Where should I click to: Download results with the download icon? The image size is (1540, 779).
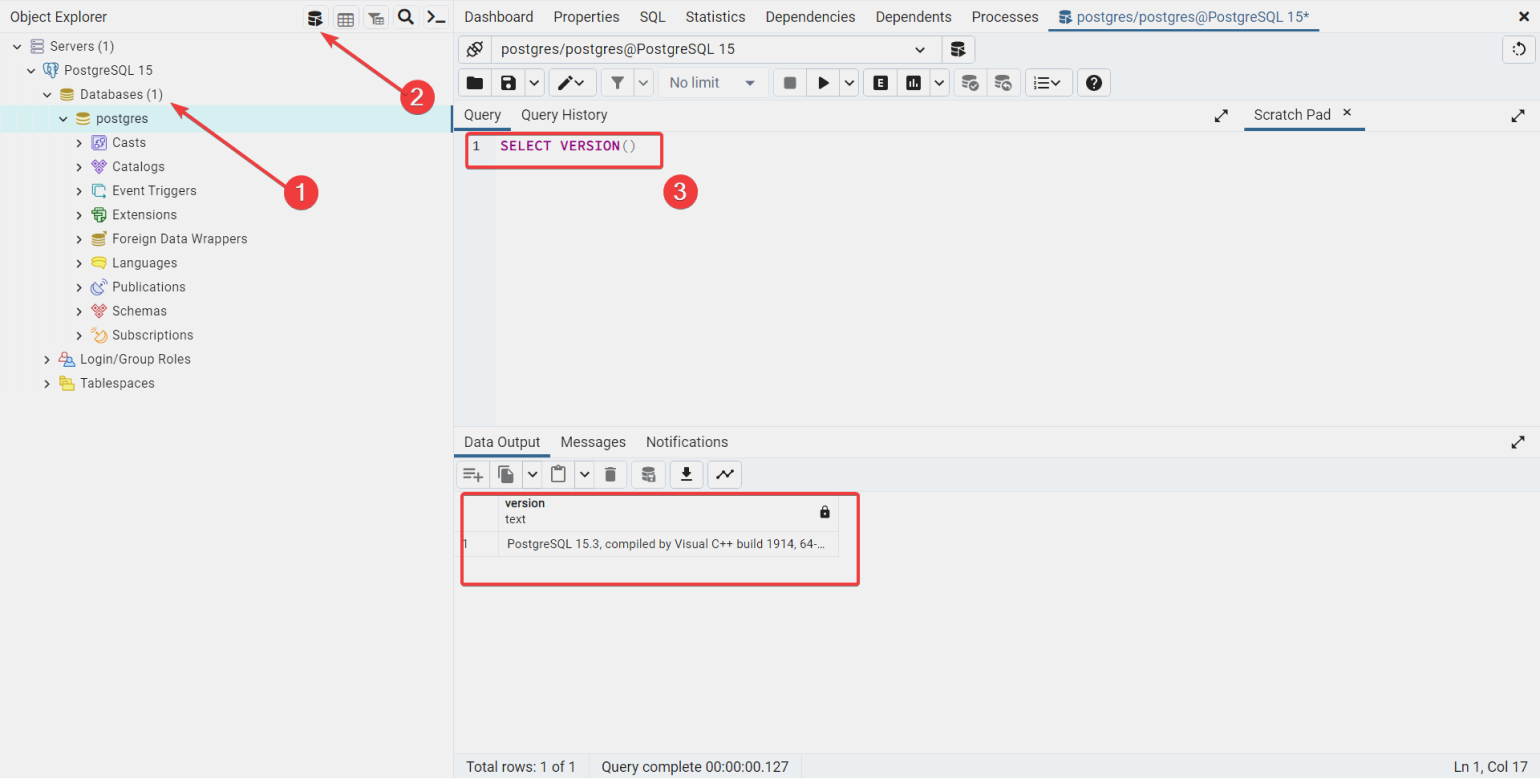pyautogui.click(x=686, y=474)
